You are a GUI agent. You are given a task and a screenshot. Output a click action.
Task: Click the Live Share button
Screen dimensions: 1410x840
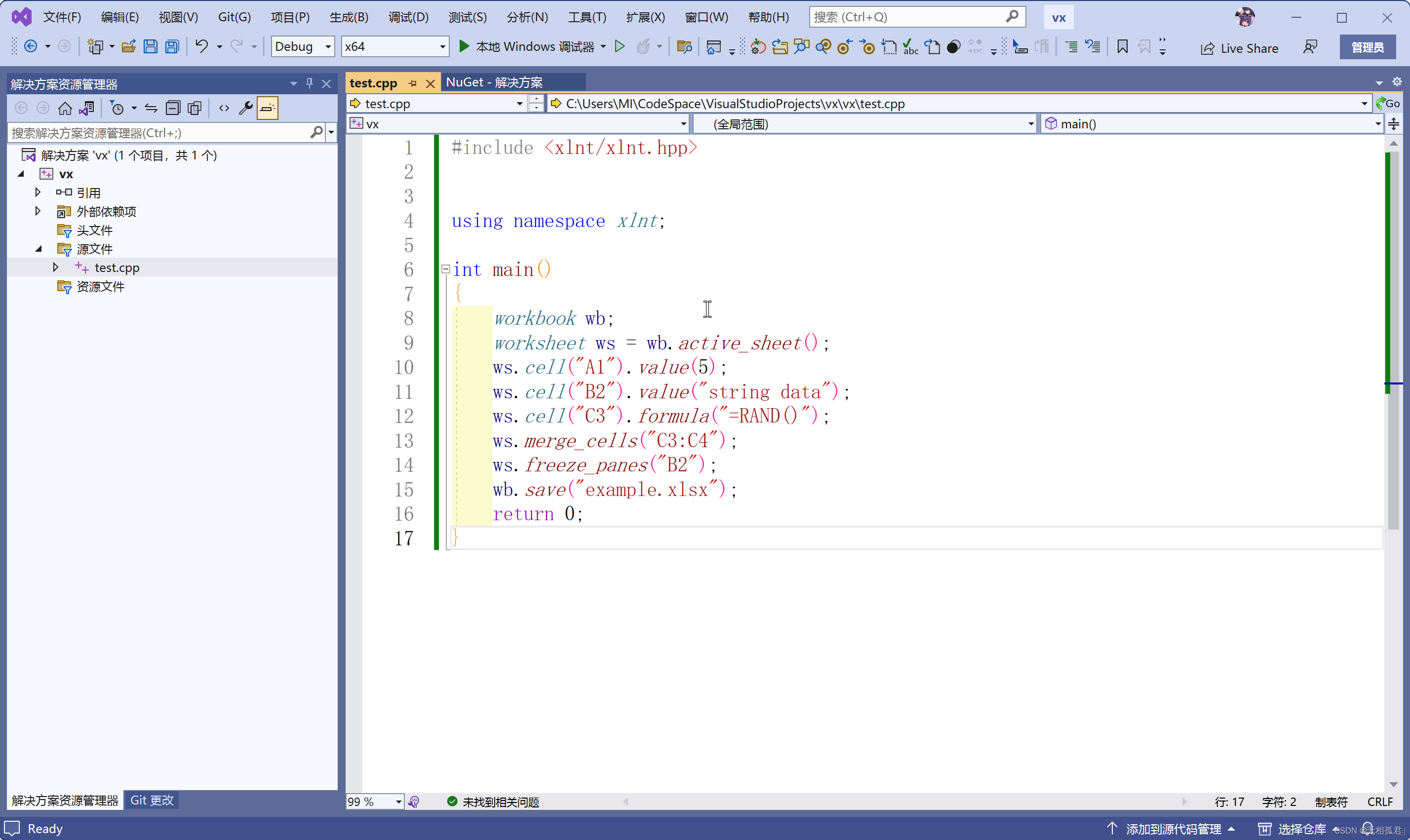click(1239, 48)
